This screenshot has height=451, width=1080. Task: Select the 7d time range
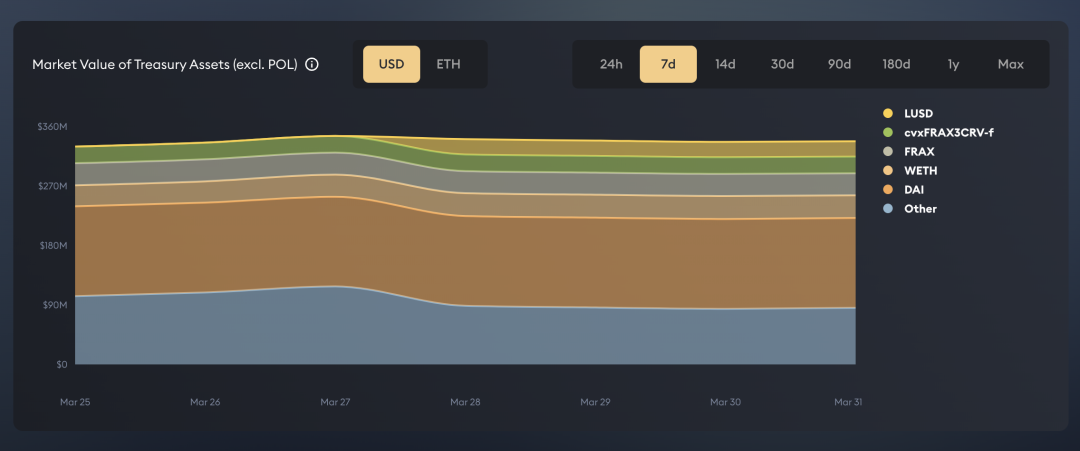pyautogui.click(x=668, y=64)
